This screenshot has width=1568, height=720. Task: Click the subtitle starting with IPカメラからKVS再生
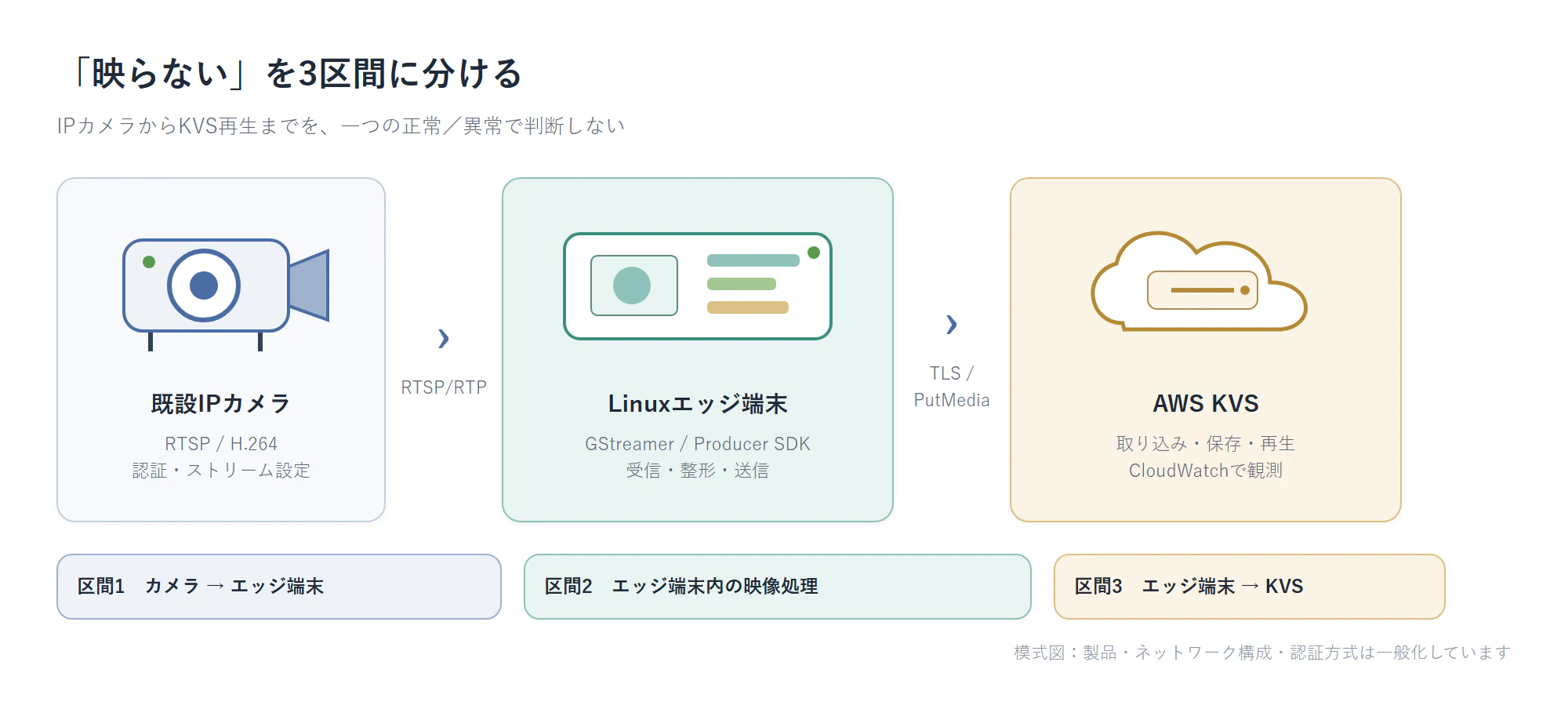click(341, 126)
